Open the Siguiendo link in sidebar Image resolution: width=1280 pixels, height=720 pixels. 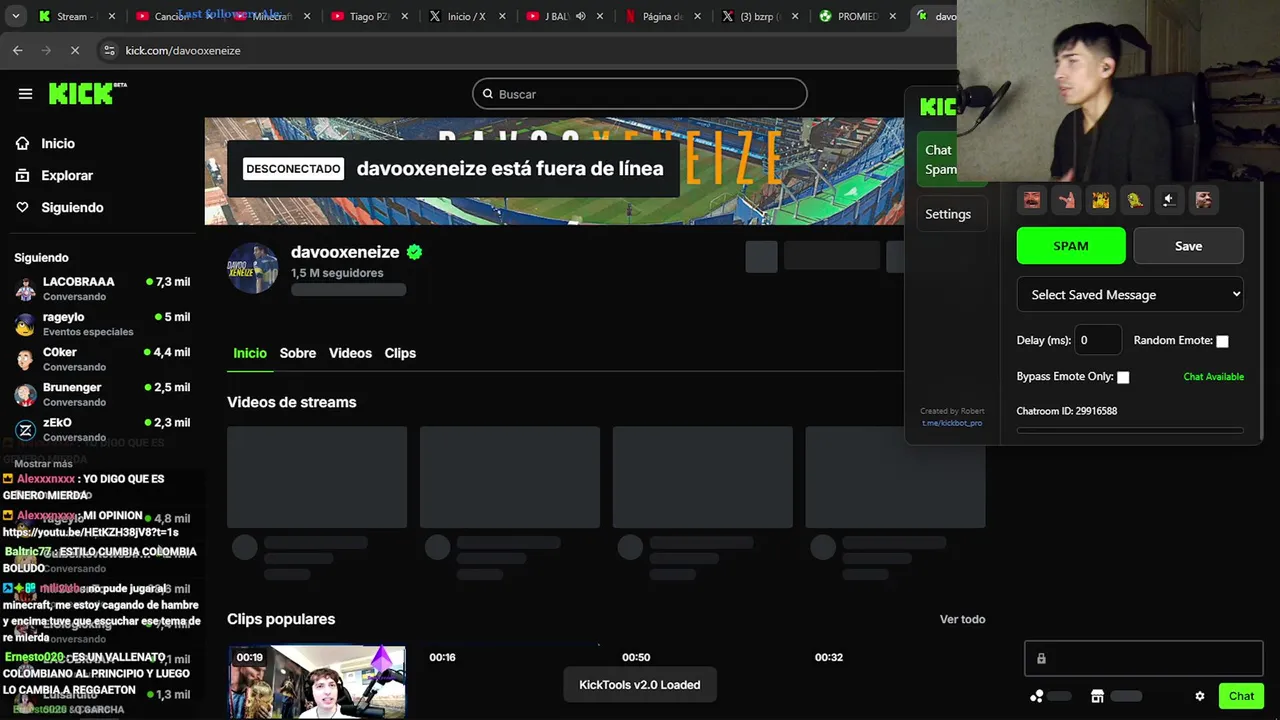point(72,207)
